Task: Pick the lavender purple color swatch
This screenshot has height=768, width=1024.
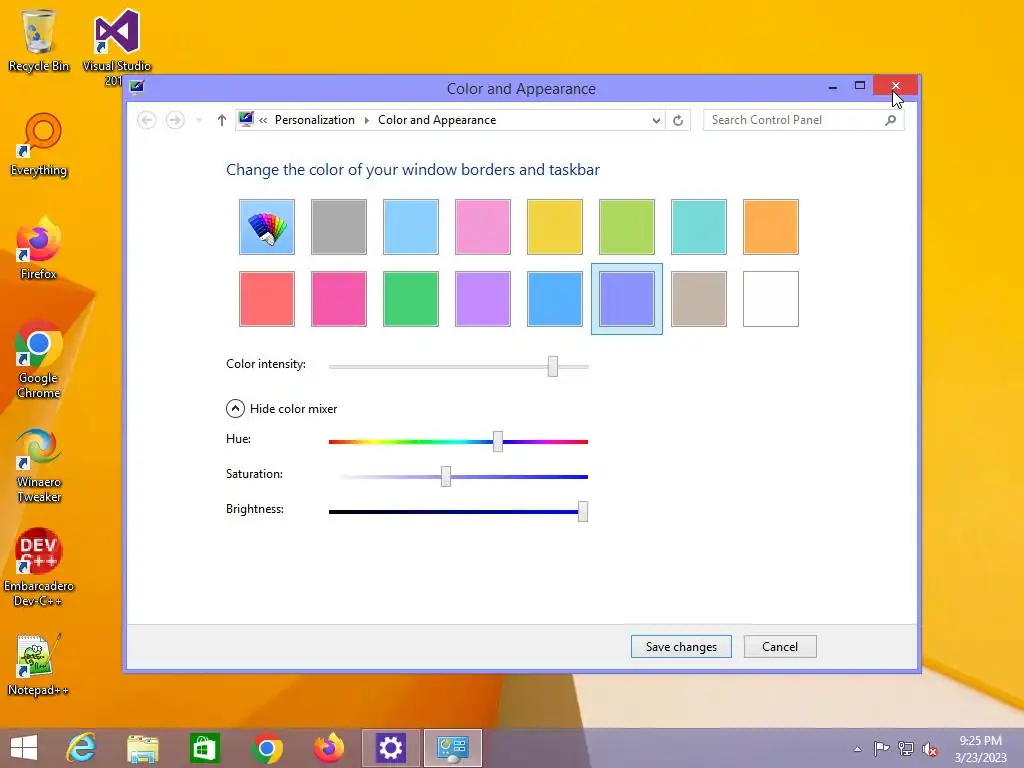Action: point(483,298)
